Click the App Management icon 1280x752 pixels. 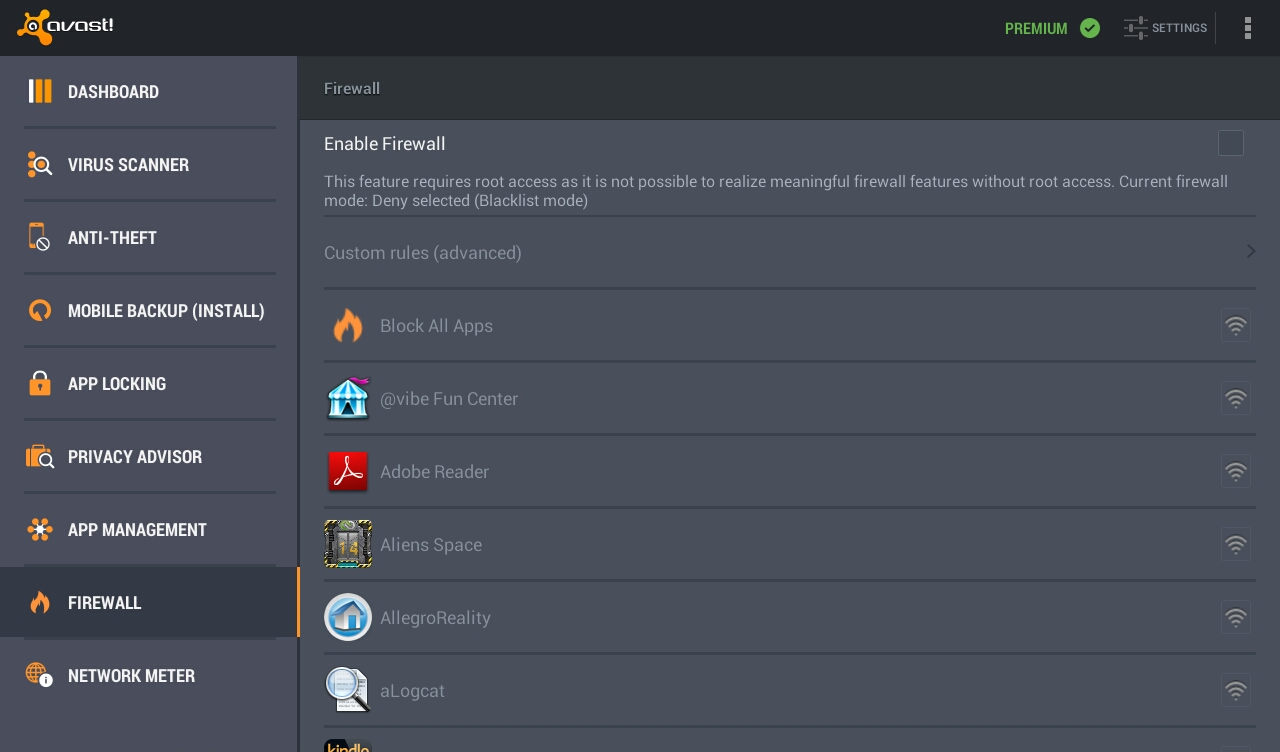[40, 529]
